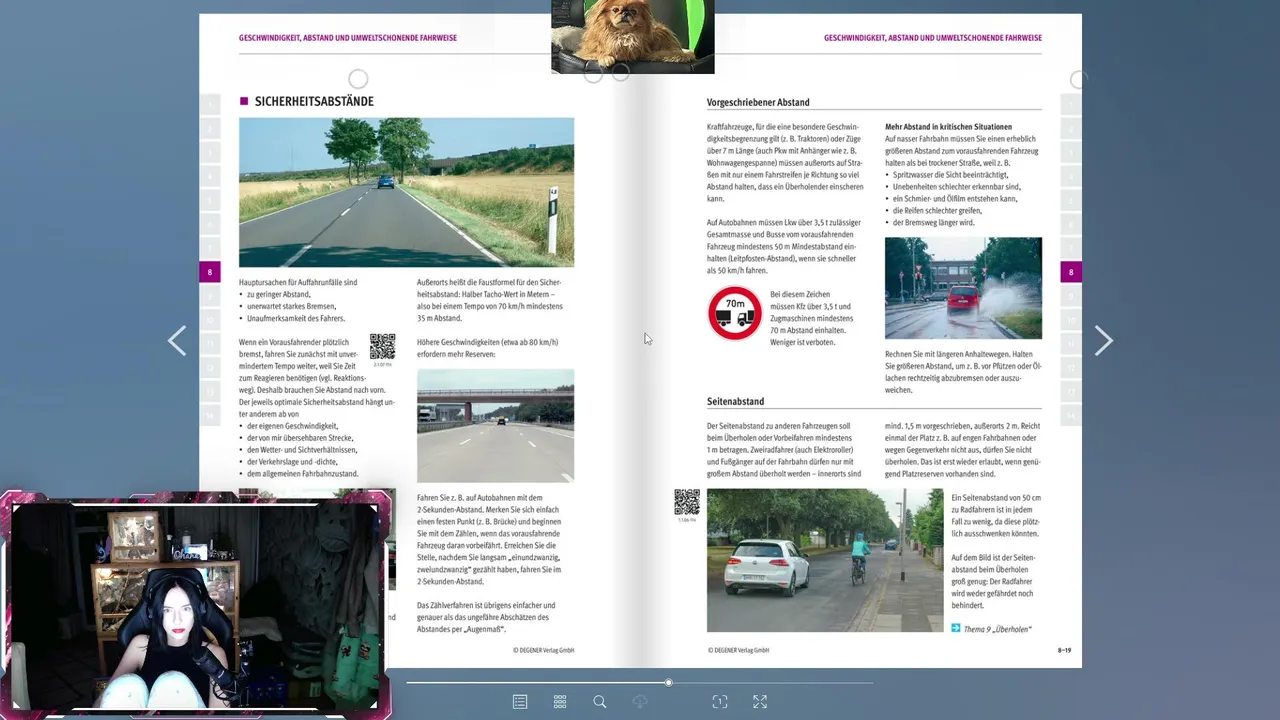The image size is (1280, 720).
Task: Select chapter tab 9 on right edge
Action: [x=1071, y=295]
